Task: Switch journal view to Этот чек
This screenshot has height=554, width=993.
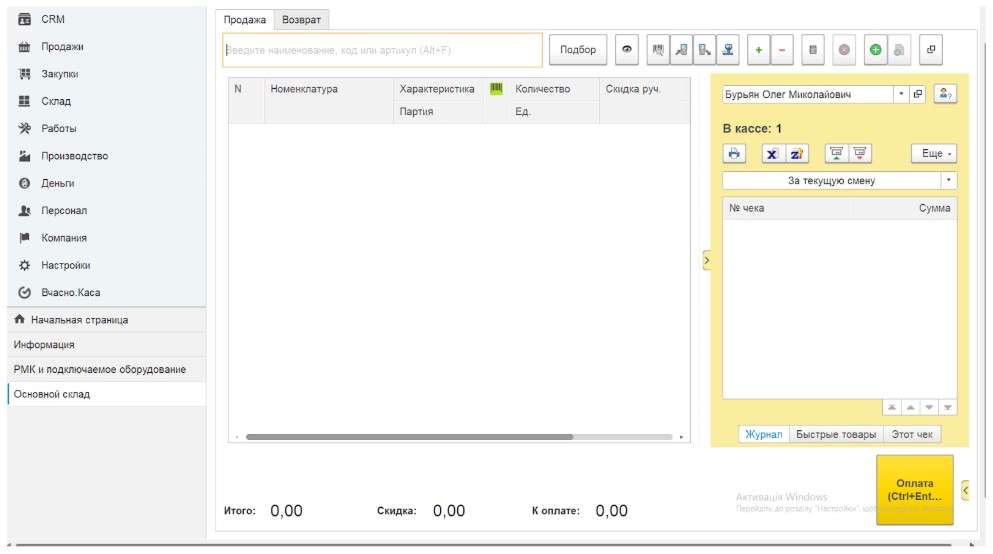Action: click(x=912, y=434)
